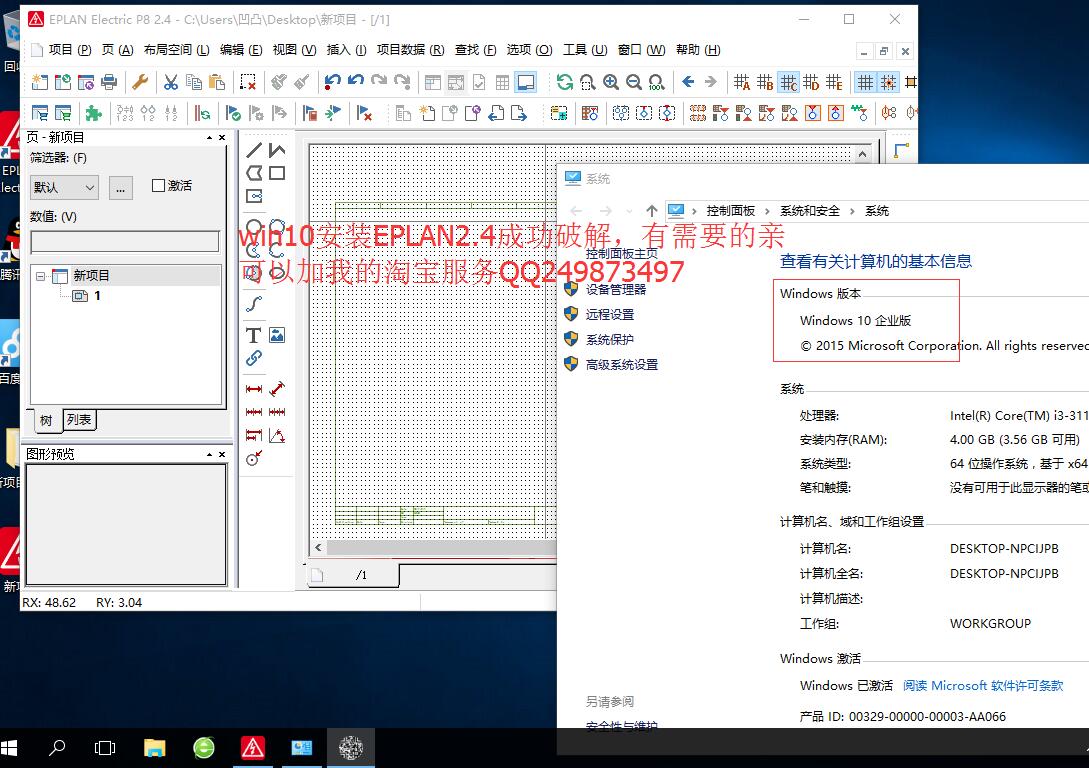Image resolution: width=1089 pixels, height=768 pixels.
Task: Open 系统保护 link in System window
Action: [609, 340]
